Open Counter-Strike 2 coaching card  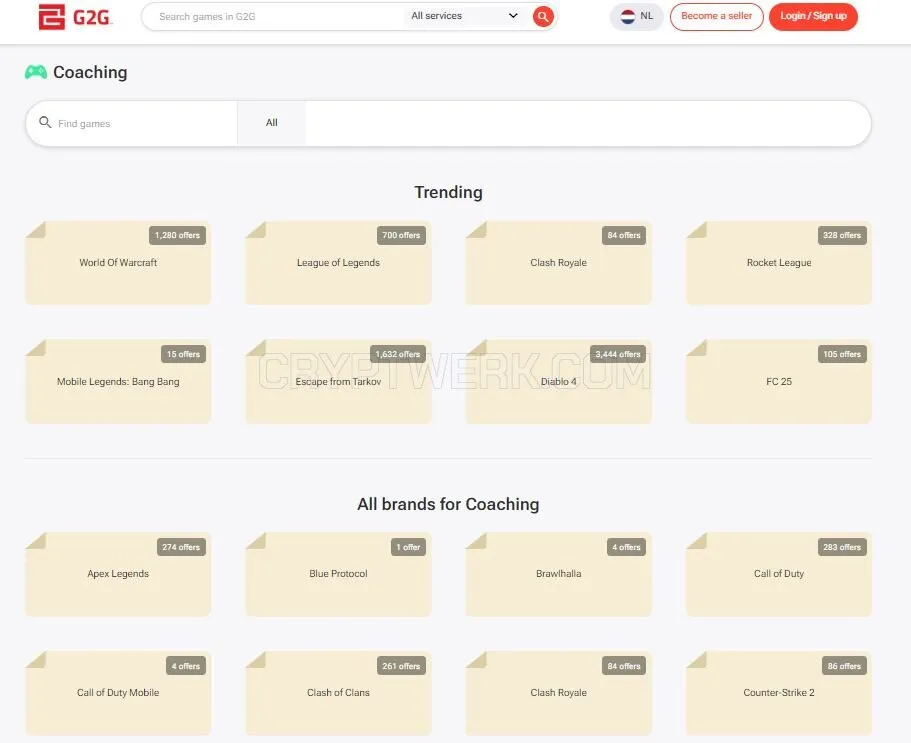(x=779, y=692)
